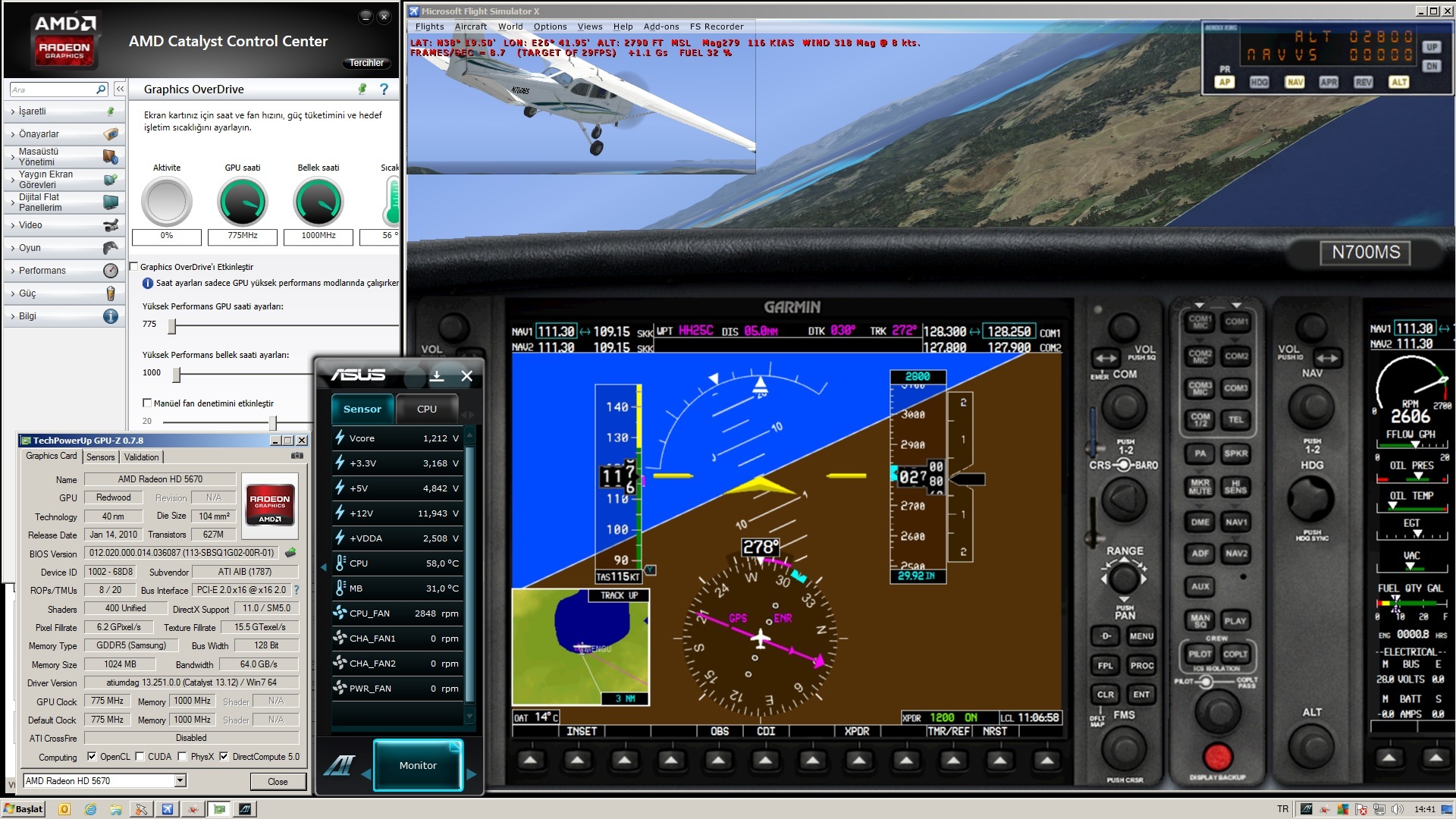Switch to CPU tab in ASUS monitor
This screenshot has width=1456, height=819.
(427, 409)
